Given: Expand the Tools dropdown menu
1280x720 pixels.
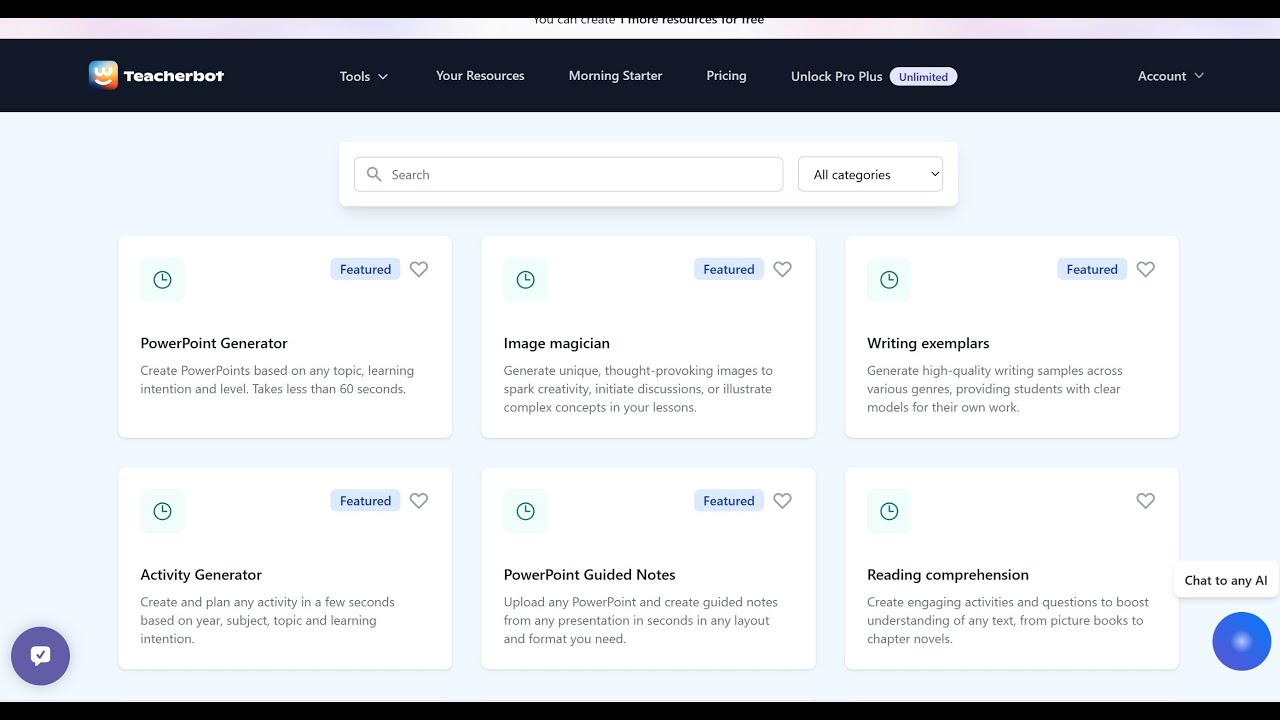Looking at the screenshot, I should 364,76.
